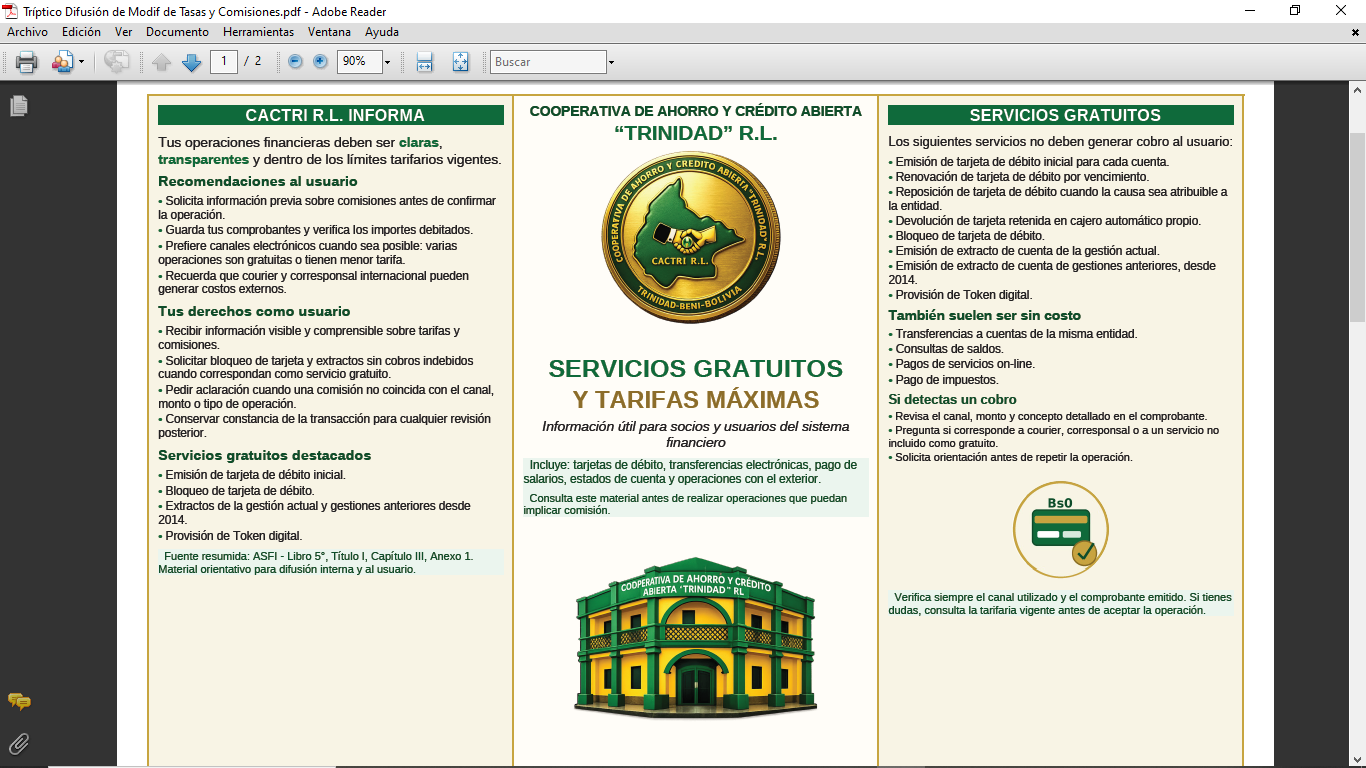Open the Attachments paperclip panel
Screen dimensions: 1366x768
click(19, 743)
